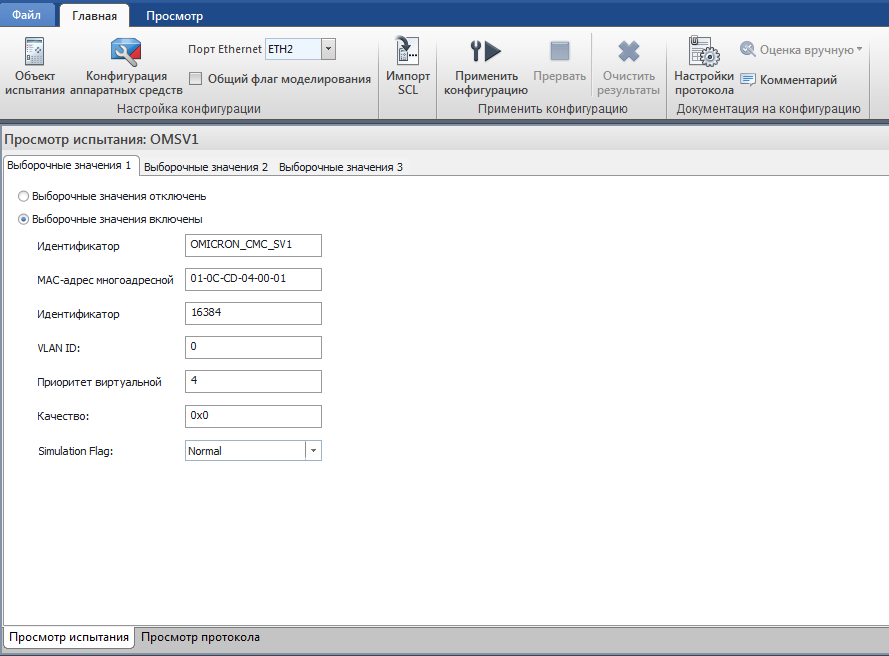Expand the Порт Ethernet ETH2 dropdown
The height and width of the screenshot is (656, 889).
click(x=328, y=49)
